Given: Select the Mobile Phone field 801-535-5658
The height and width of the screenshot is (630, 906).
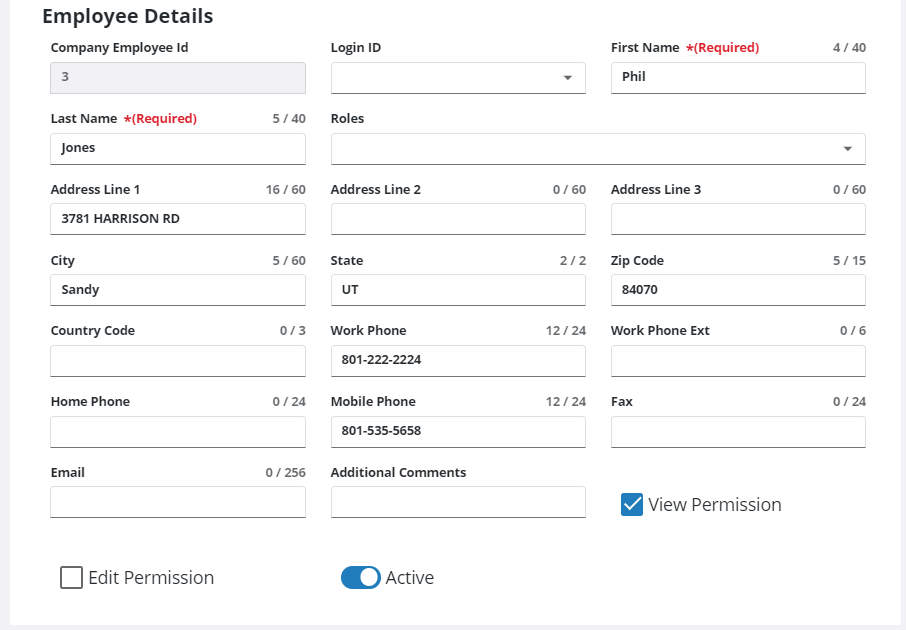Looking at the screenshot, I should click(x=458, y=432).
